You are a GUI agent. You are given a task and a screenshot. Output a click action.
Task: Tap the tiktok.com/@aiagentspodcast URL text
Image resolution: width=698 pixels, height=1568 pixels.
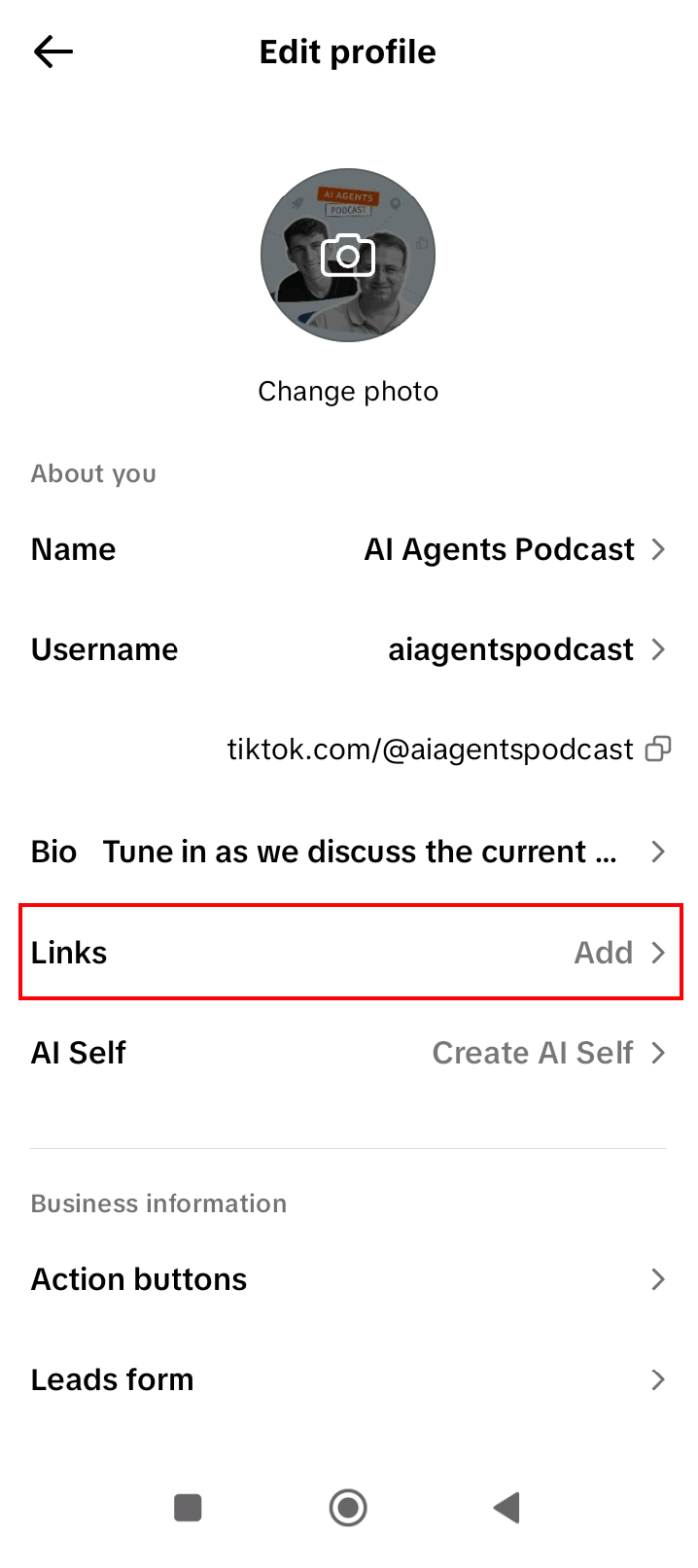click(x=430, y=749)
